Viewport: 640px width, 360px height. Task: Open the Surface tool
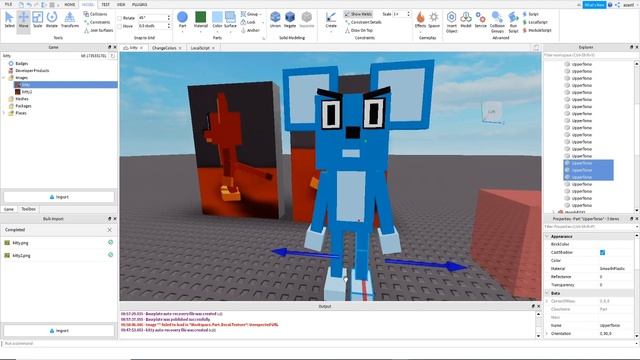tap(230, 20)
